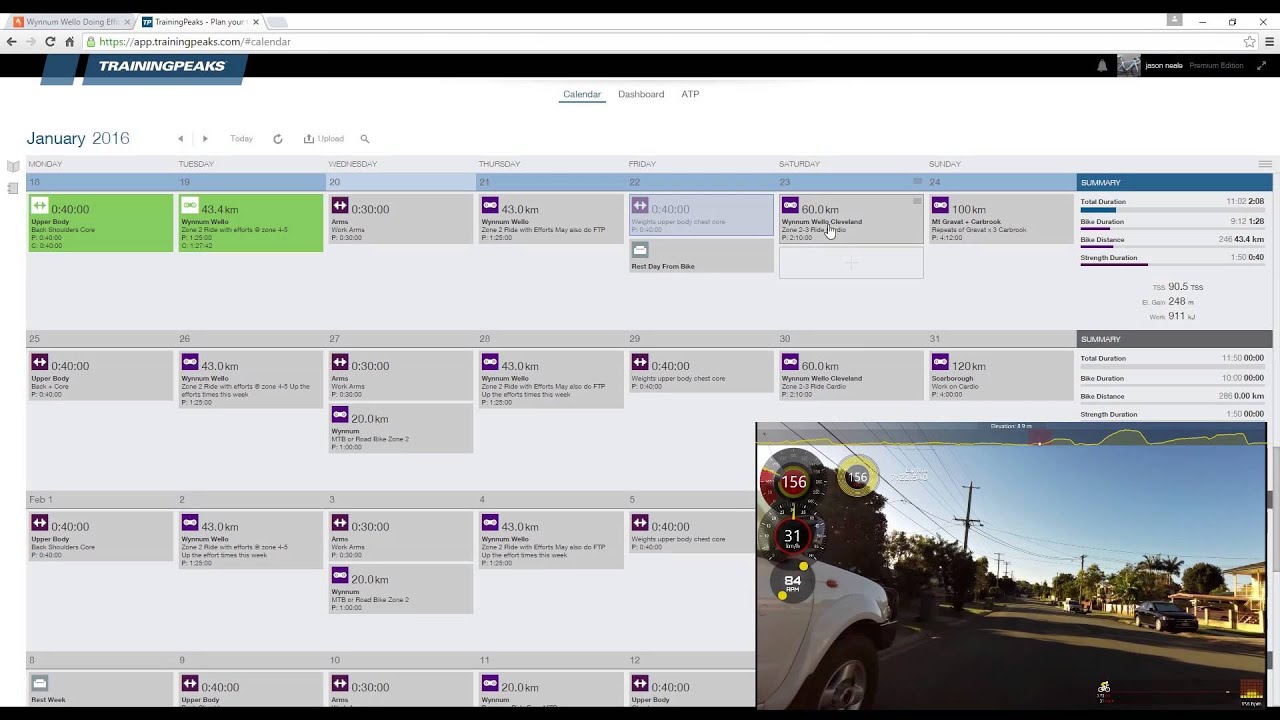This screenshot has height=720, width=1280.
Task: Click Bike Distance bar in first Summary
Action: point(1172,248)
